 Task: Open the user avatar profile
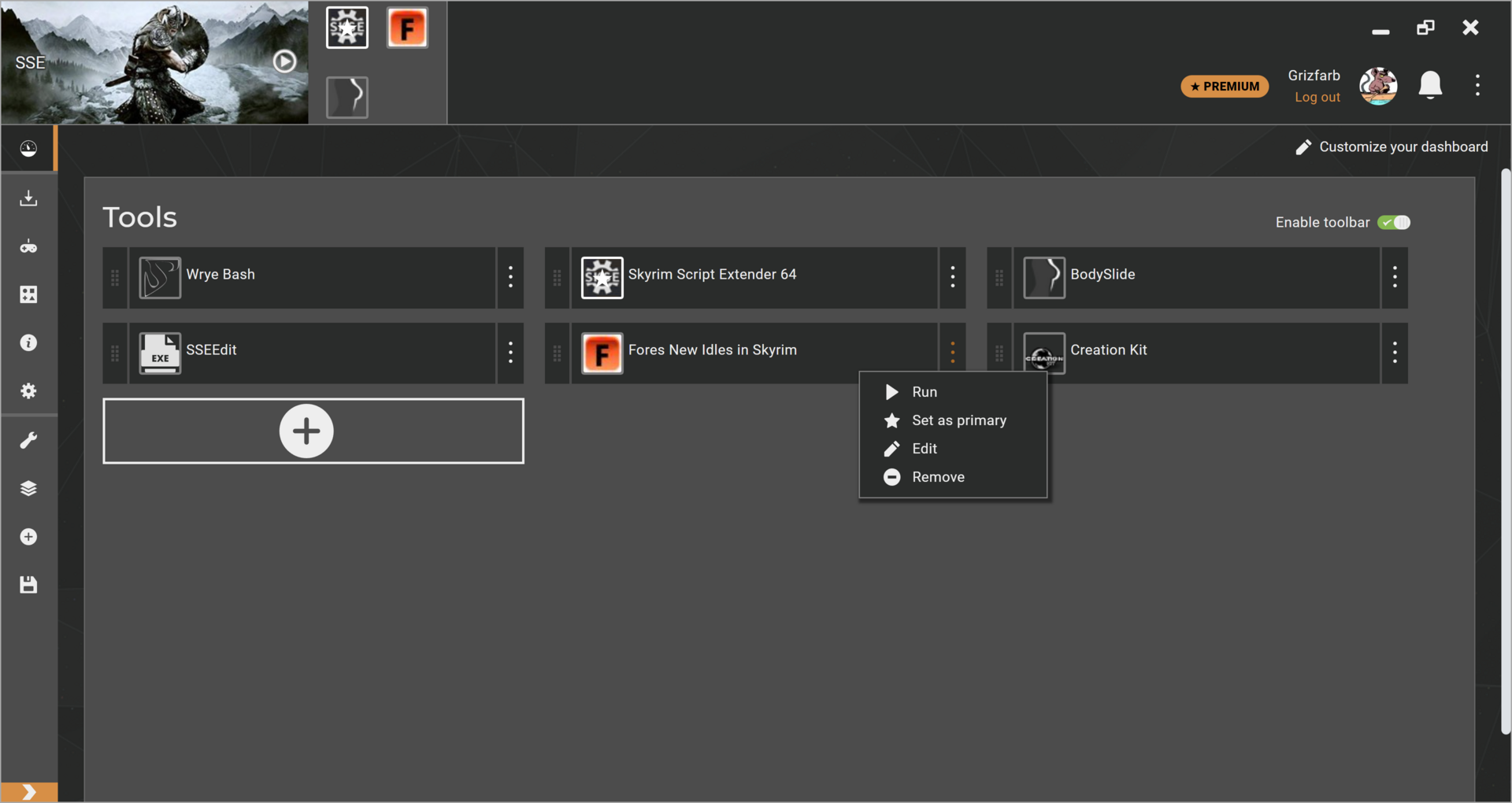(1378, 85)
